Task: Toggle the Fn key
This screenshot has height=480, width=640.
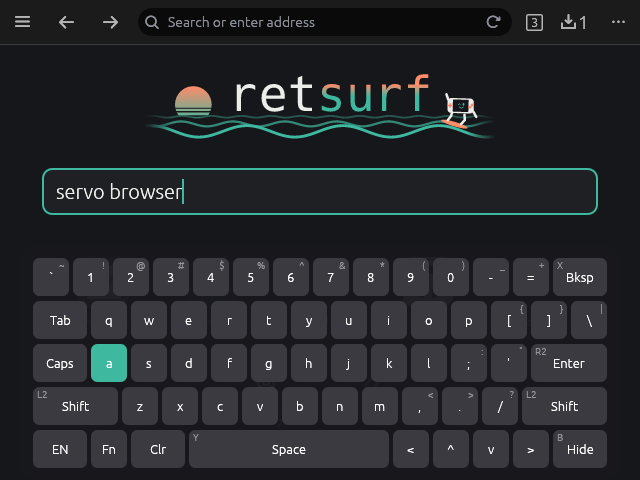Action: 109,449
